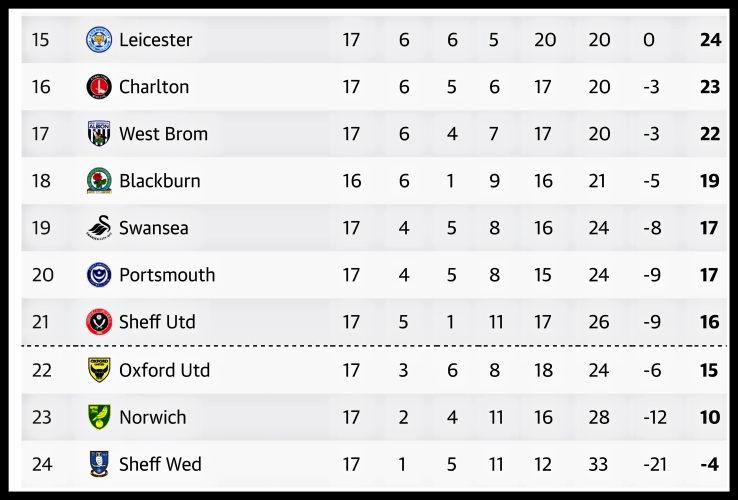The height and width of the screenshot is (500, 738).
Task: Click the Leicester club crest icon
Action: [x=99, y=40]
